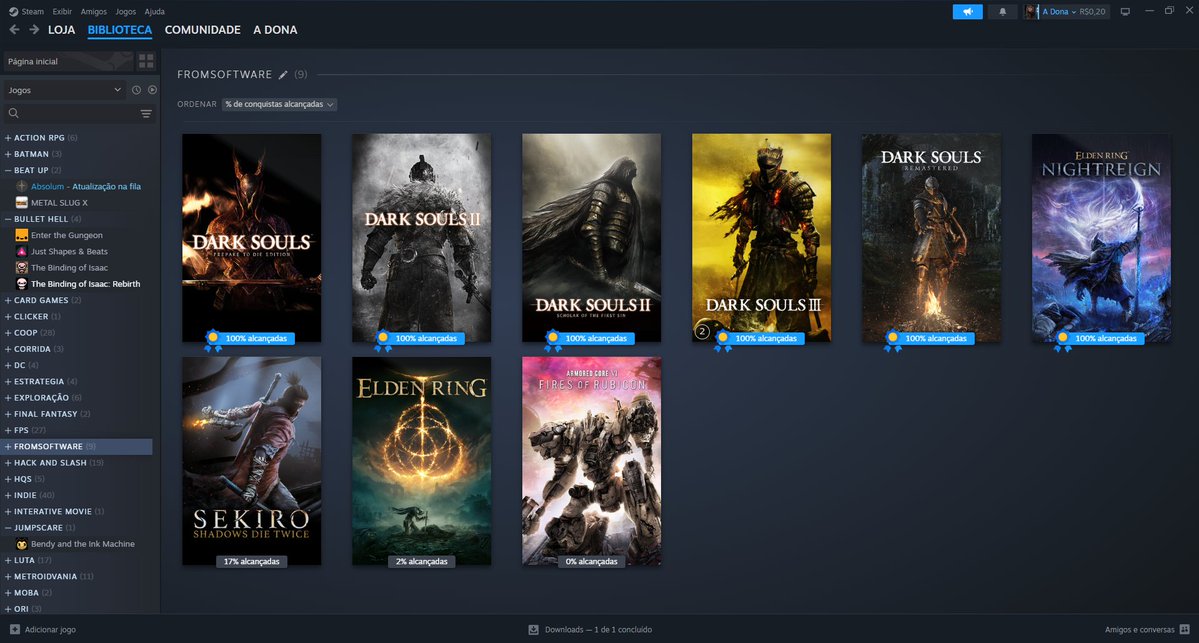Click the Steam logo menu
The width and height of the screenshot is (1199, 643).
tap(13, 11)
